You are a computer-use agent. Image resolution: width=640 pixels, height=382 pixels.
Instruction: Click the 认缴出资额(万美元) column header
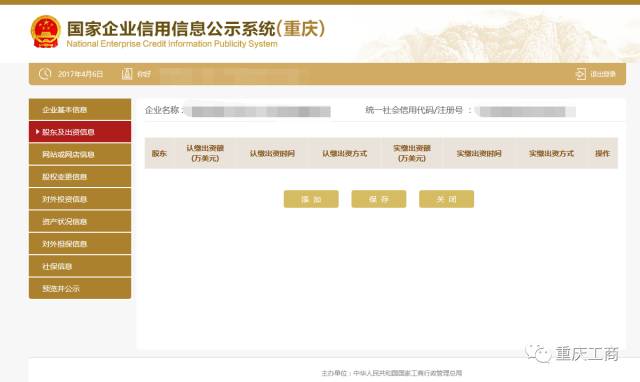205,153
